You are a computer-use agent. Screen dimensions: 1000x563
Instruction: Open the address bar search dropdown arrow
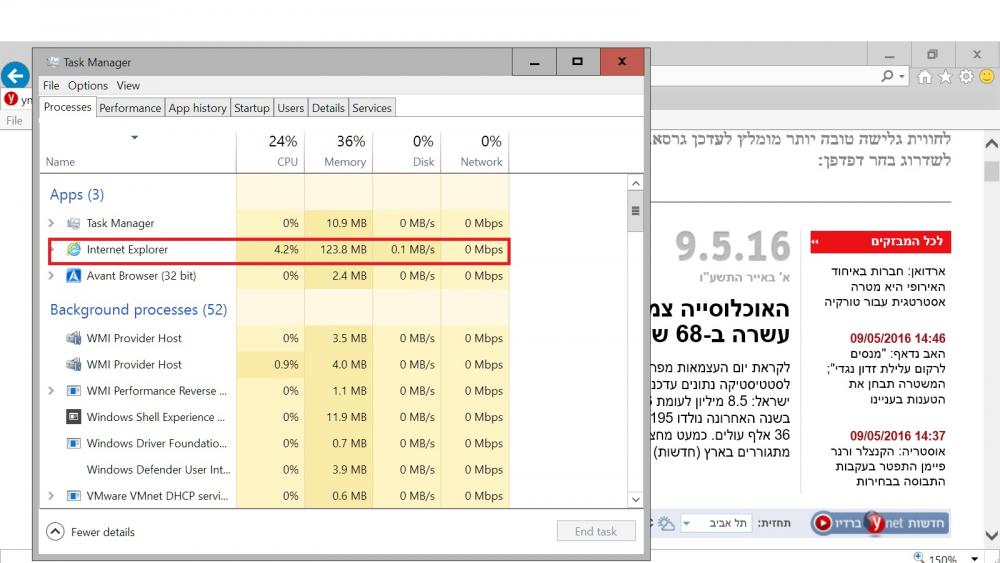click(x=902, y=77)
